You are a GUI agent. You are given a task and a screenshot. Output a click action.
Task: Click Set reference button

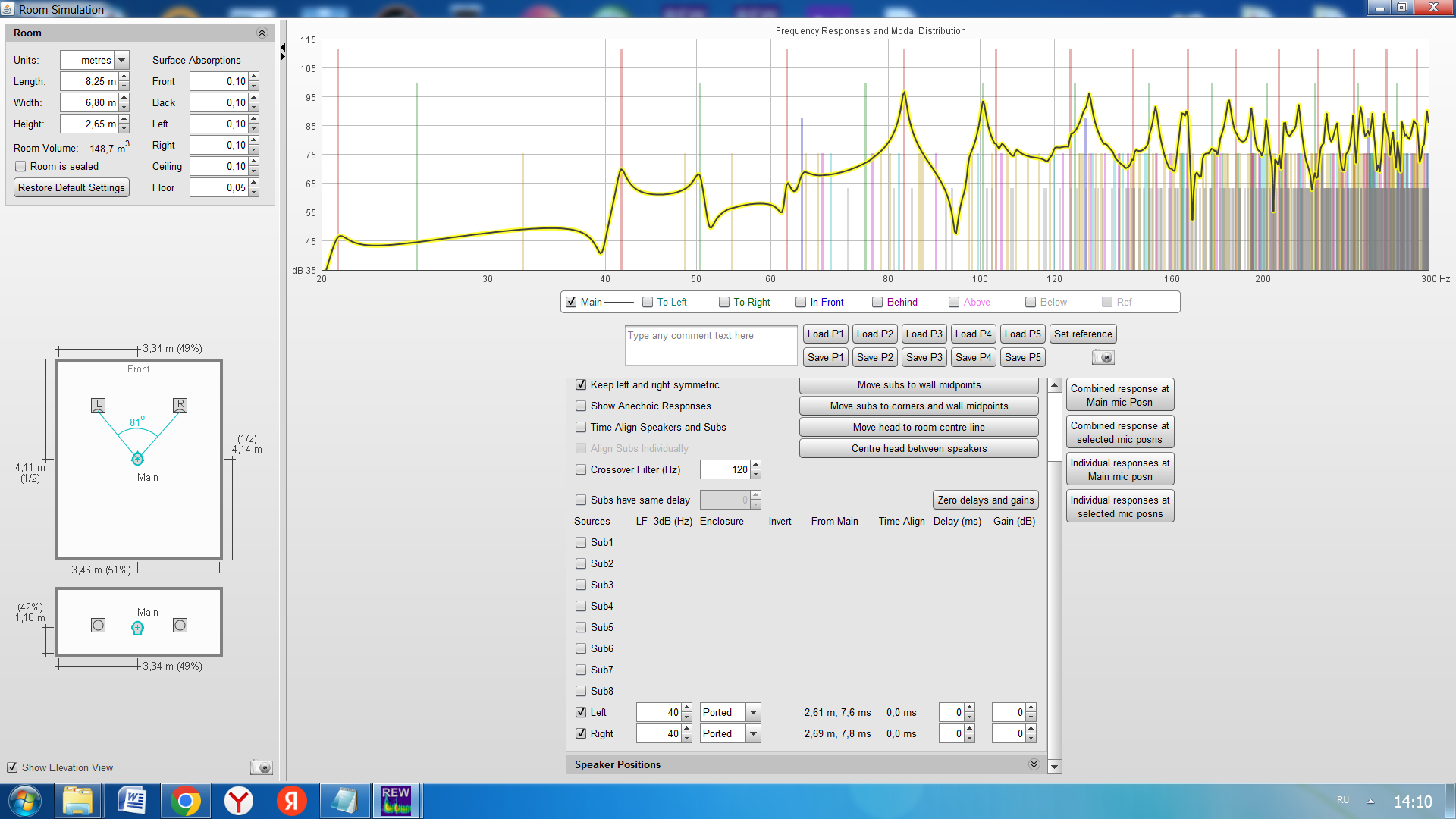(1083, 334)
